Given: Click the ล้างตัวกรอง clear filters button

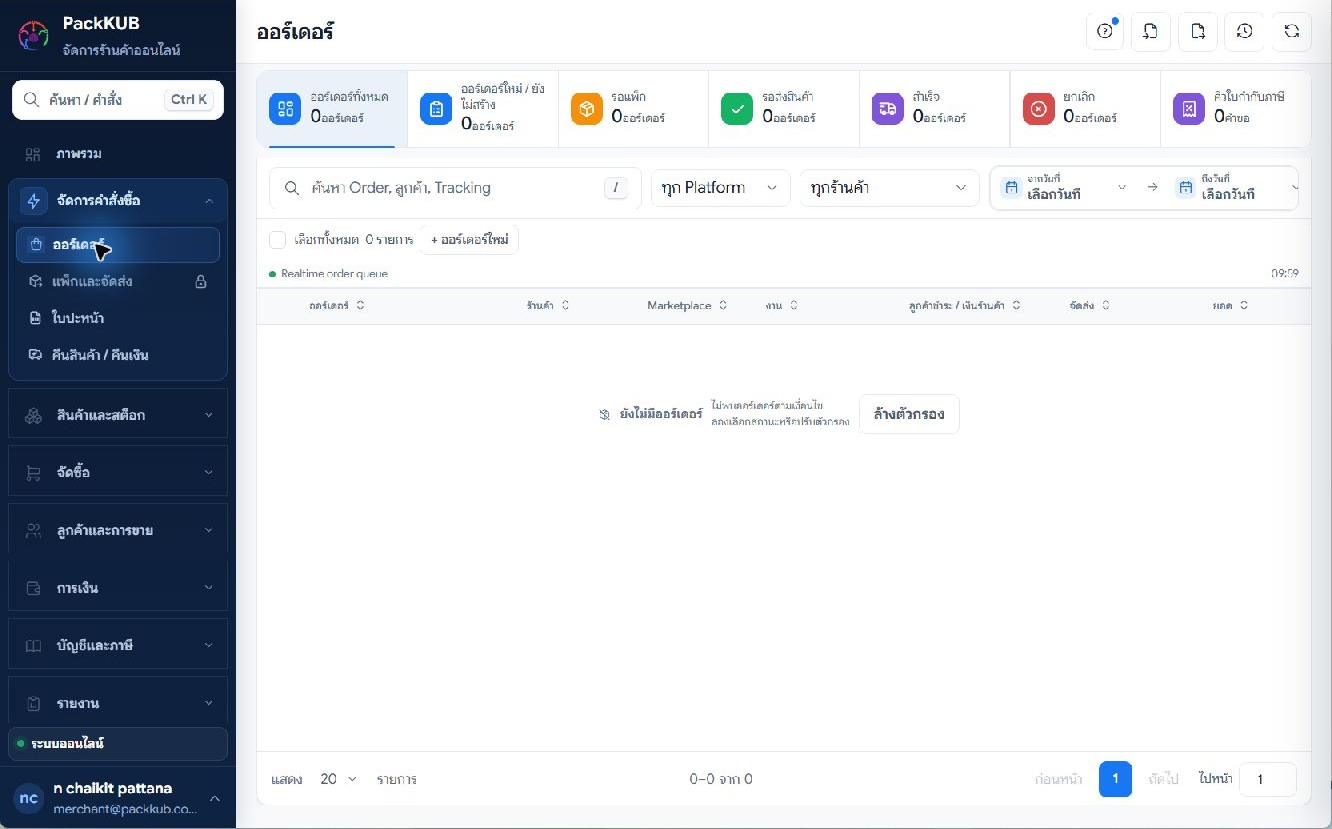Looking at the screenshot, I should click(909, 414).
